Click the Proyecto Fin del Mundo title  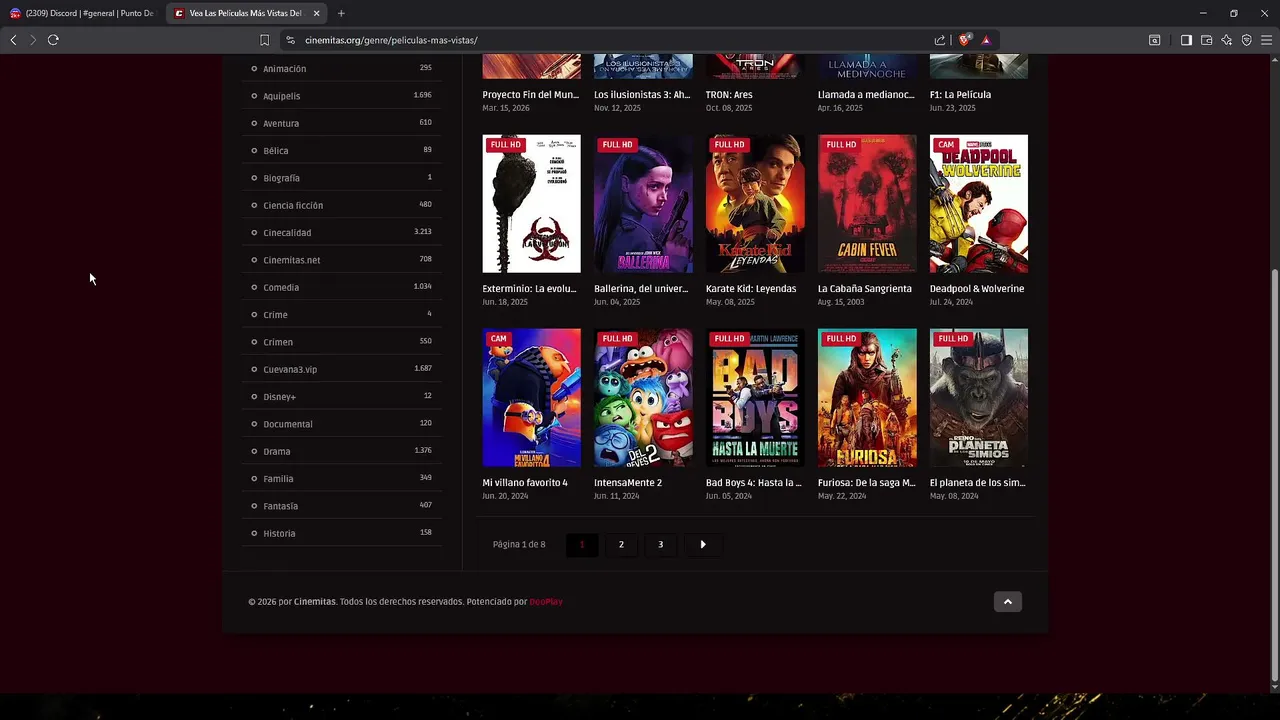531,95
